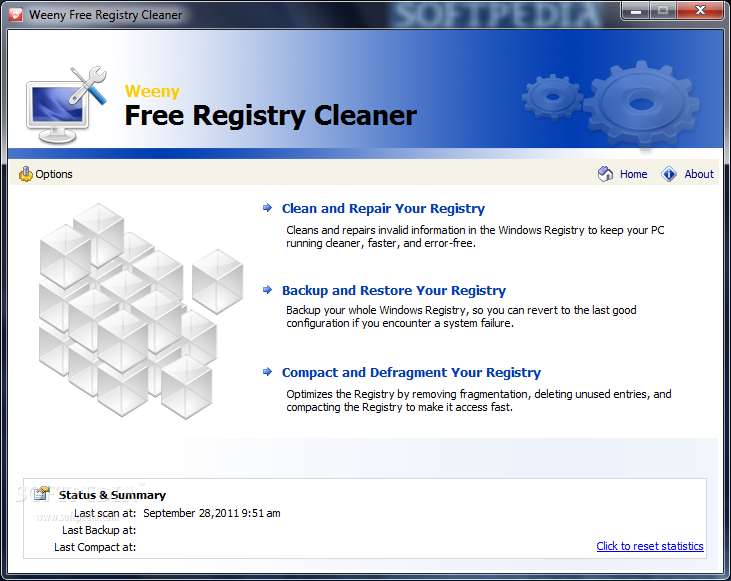Viewport: 731px width, 581px height.
Task: Click the 'Last Backup at:' label
Action: point(99,530)
